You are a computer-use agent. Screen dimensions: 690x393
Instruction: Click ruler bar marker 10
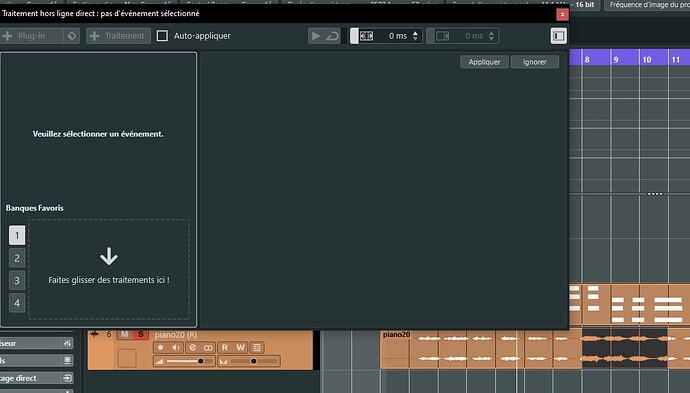(x=646, y=59)
